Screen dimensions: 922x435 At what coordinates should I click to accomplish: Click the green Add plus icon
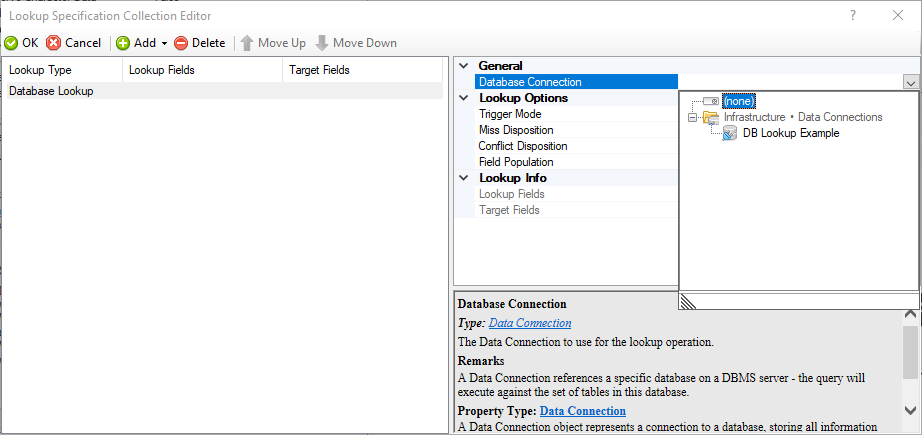click(123, 43)
